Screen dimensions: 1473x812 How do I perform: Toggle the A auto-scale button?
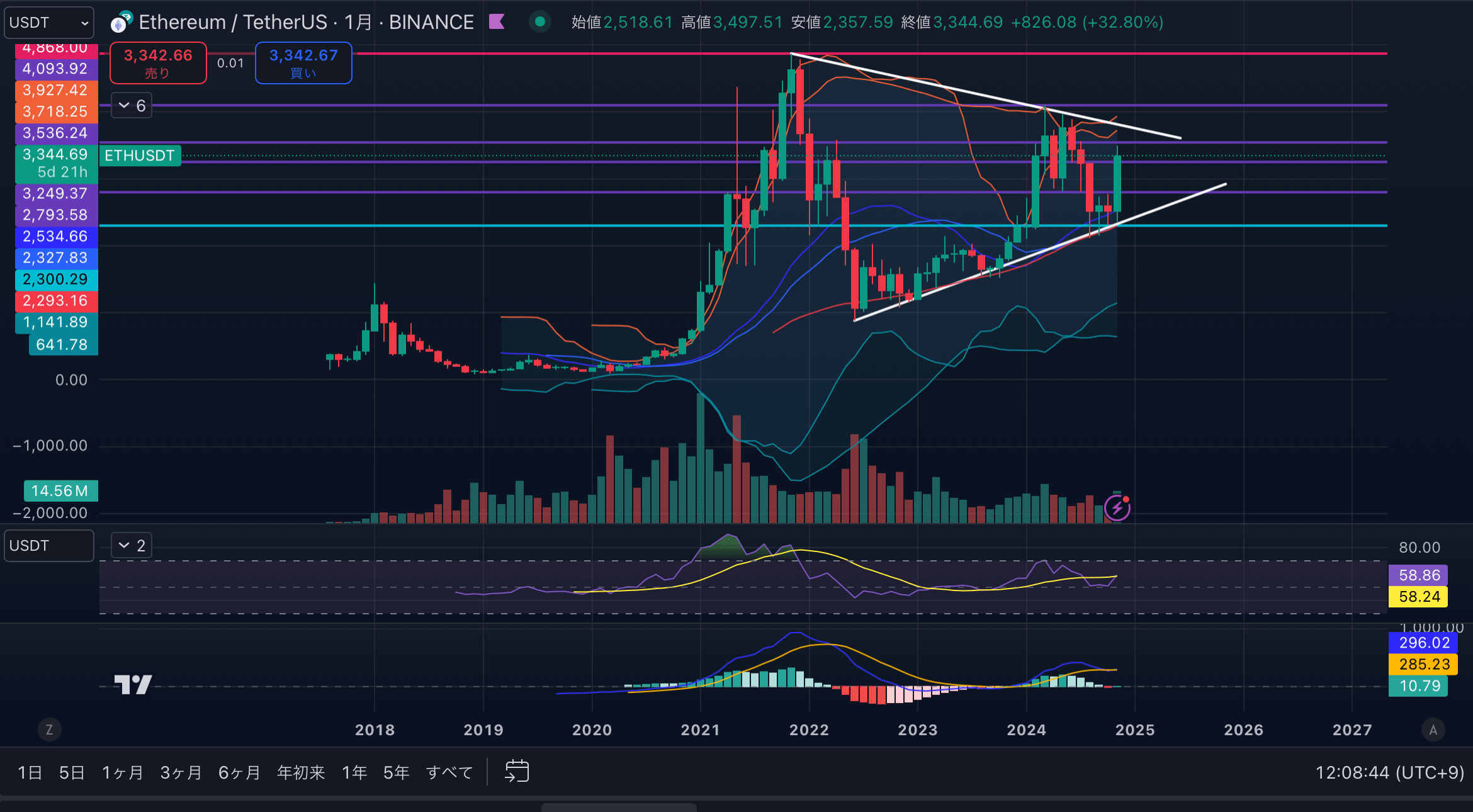click(x=1433, y=730)
